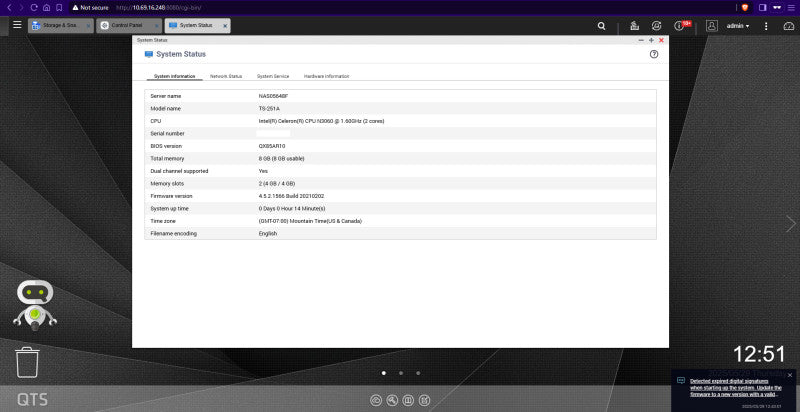Close the System Status taskbar tab

pos(225,26)
